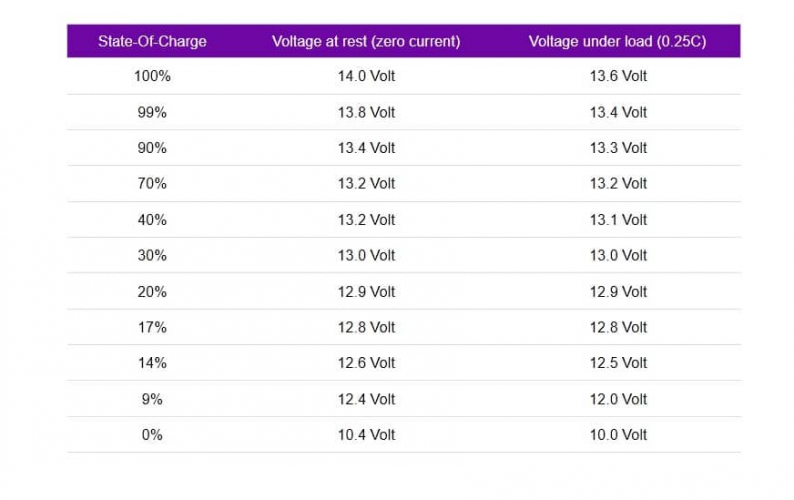Viewport: 794px width, 500px height.
Task: Click the 13.3 Volt under-load cell
Action: pos(618,148)
